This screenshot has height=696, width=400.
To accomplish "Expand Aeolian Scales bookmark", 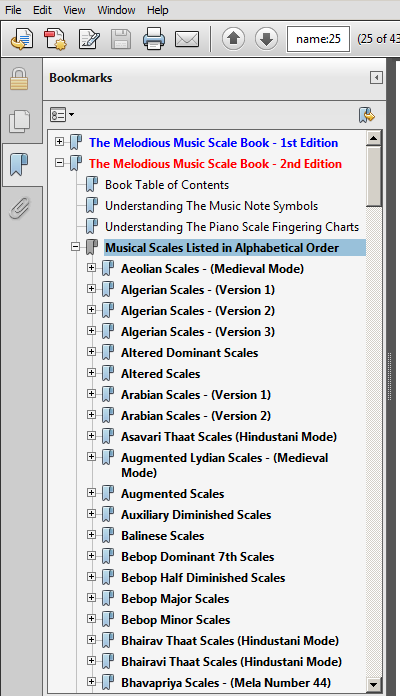I will (91, 268).
